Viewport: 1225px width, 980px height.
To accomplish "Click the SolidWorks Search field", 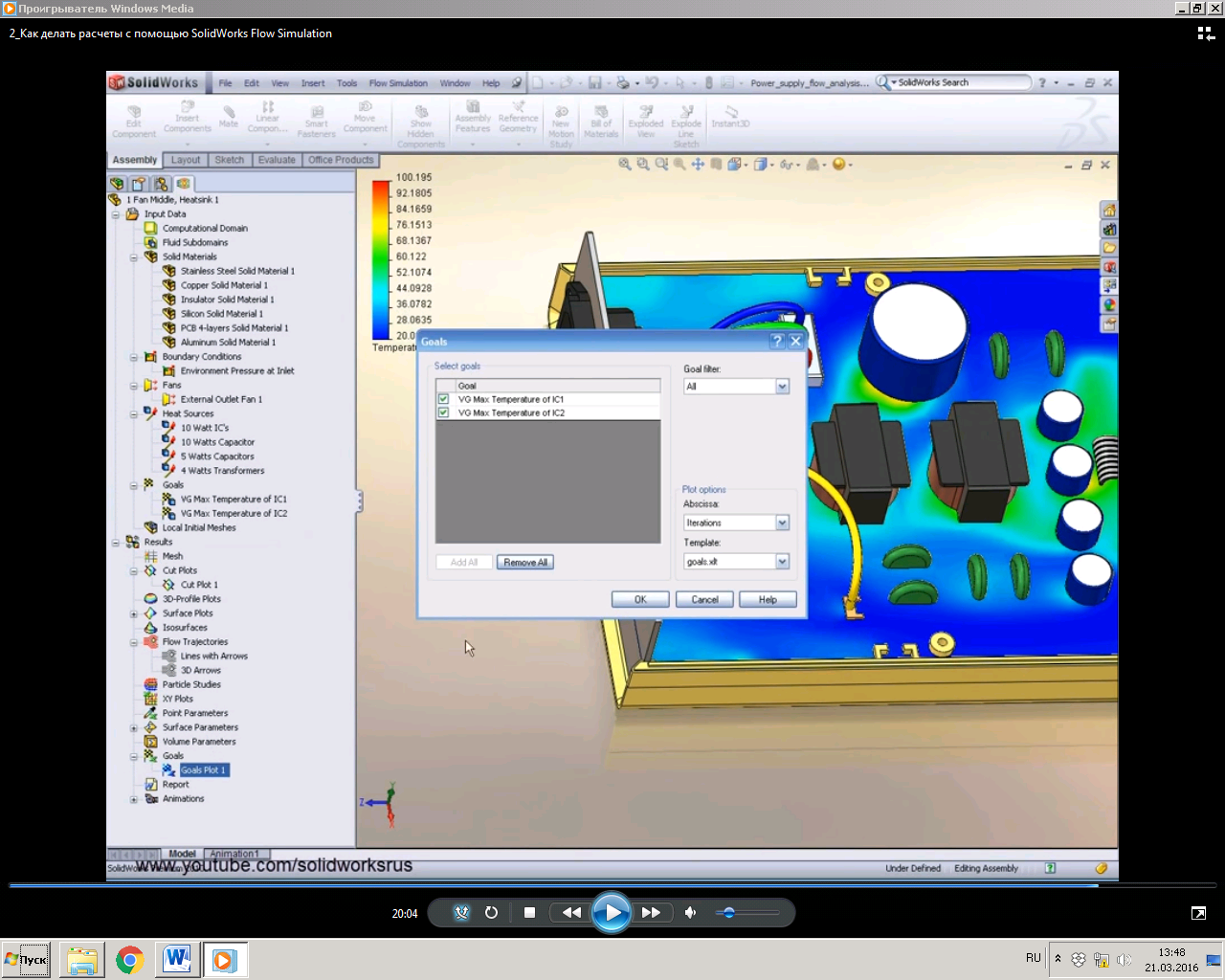I will tap(960, 82).
